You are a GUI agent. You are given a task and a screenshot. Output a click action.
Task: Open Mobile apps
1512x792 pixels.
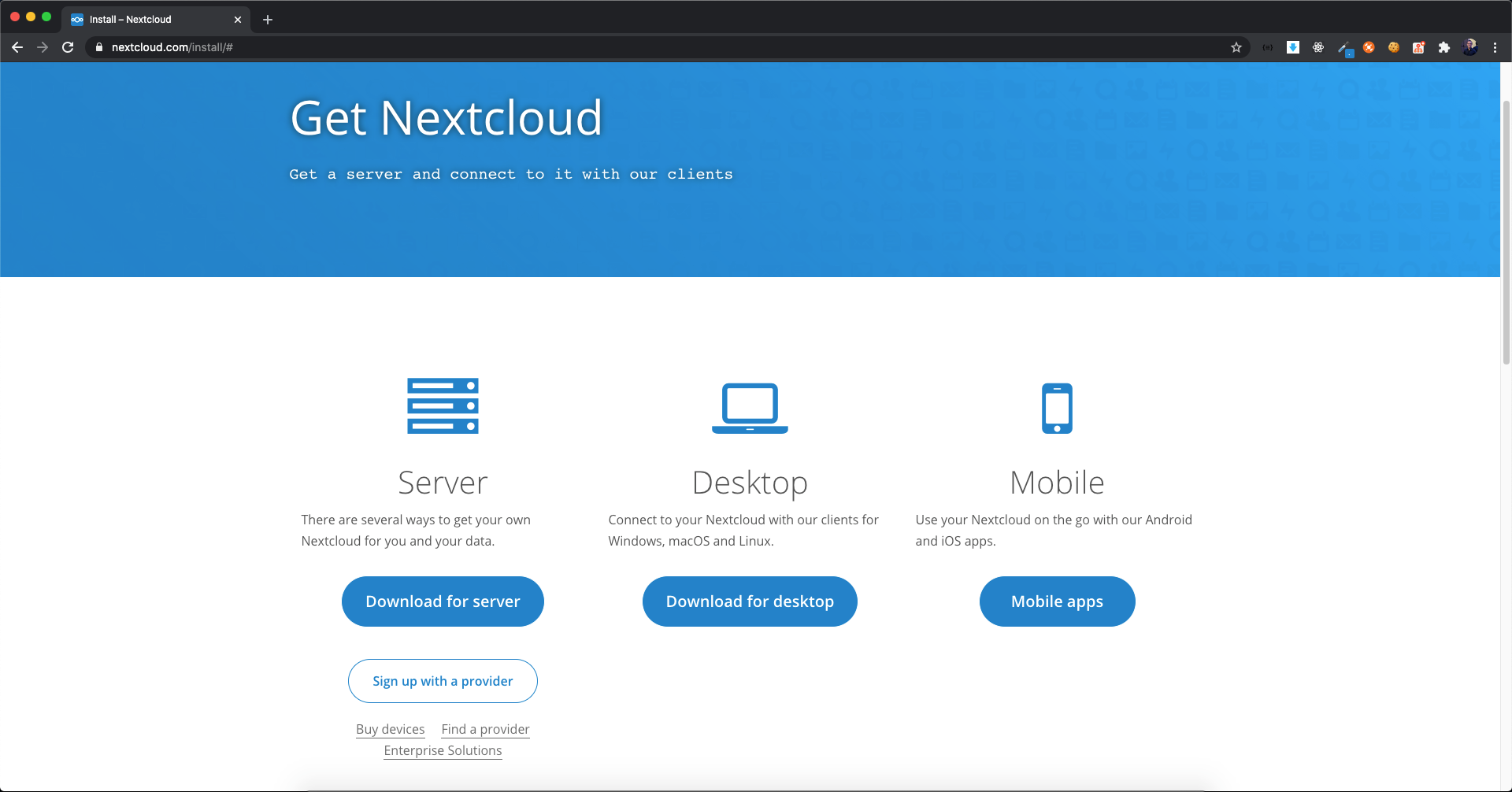tap(1057, 601)
